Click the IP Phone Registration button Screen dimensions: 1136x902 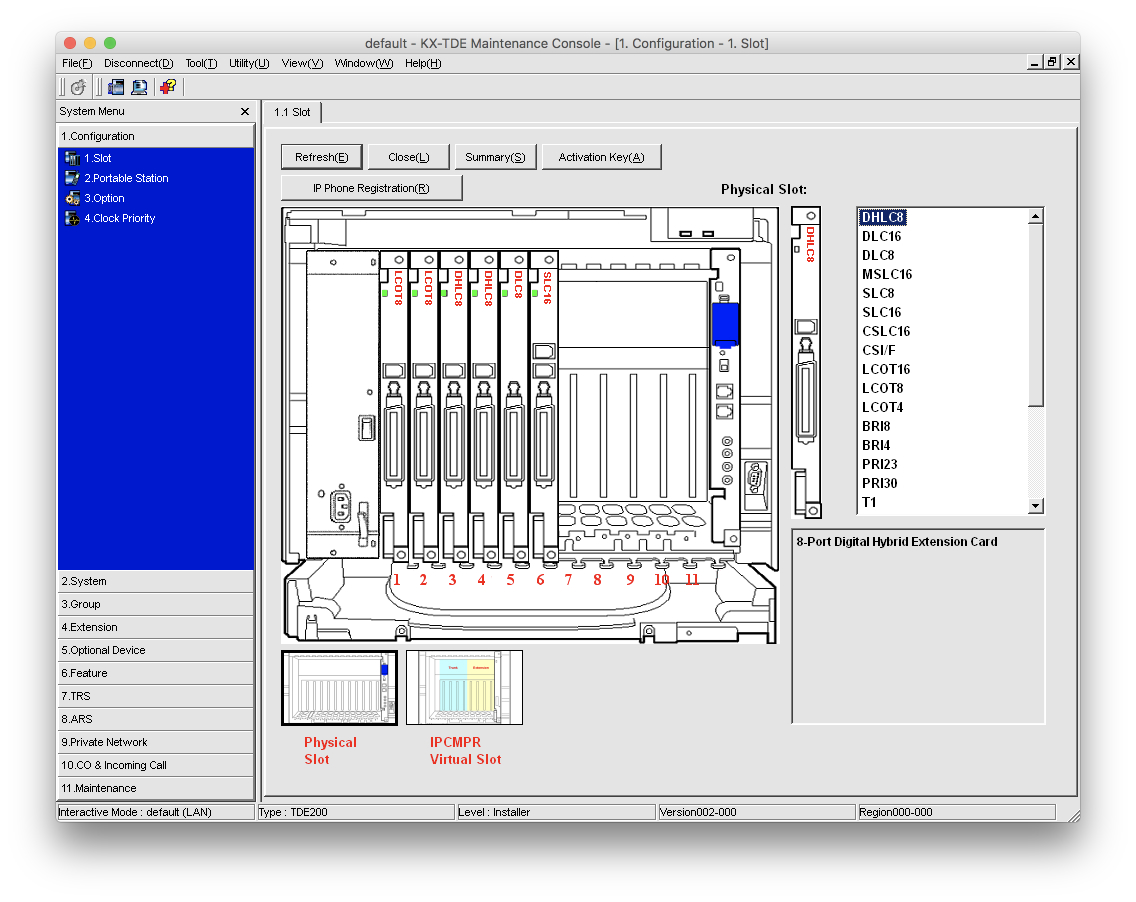click(x=372, y=188)
